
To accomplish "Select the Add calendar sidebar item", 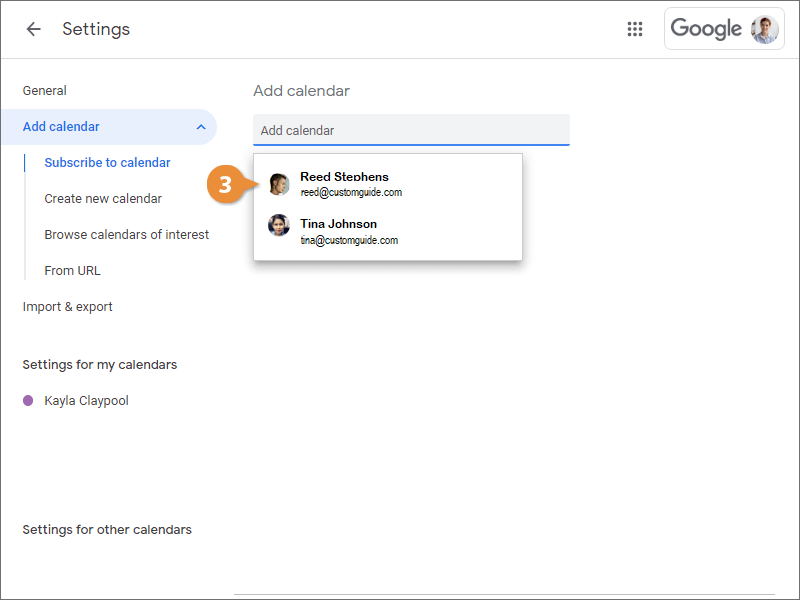I will [109, 127].
